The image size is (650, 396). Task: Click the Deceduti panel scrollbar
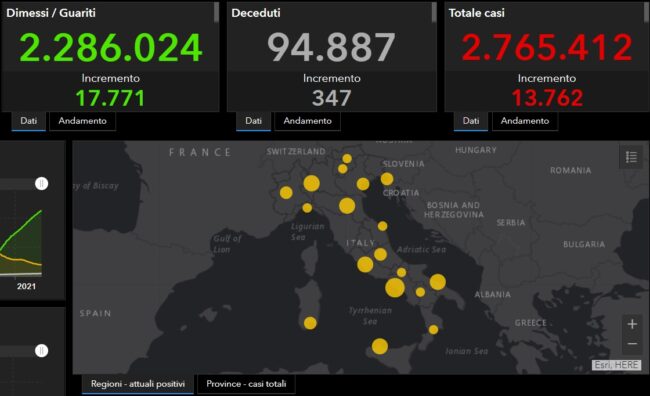coord(434,12)
